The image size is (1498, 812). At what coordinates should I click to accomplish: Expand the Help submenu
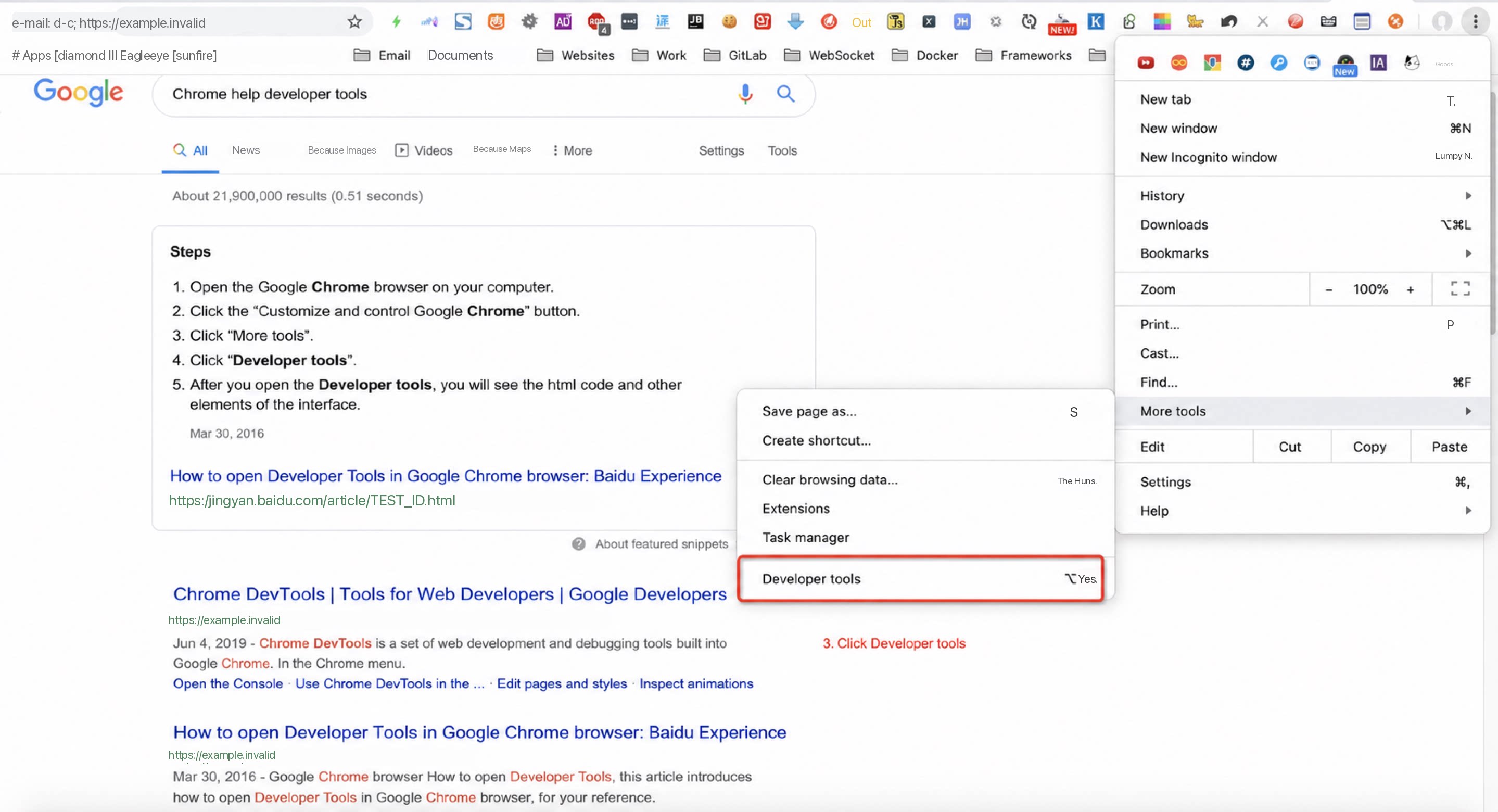click(x=1303, y=511)
